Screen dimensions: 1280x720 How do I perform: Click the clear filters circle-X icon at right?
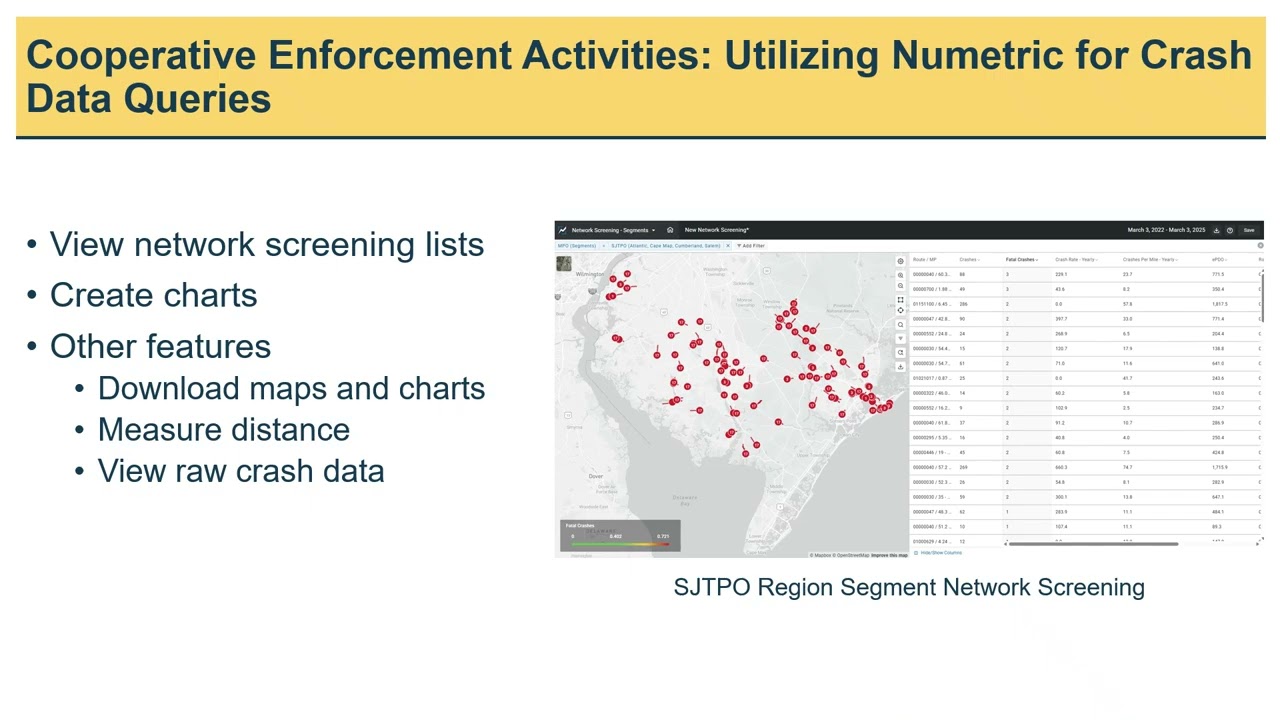pos(1260,245)
